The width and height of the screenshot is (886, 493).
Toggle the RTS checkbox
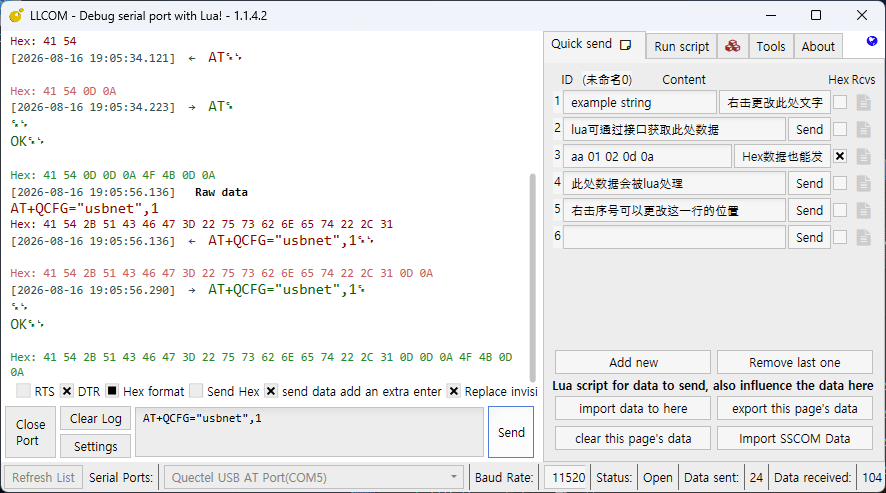coord(23,391)
